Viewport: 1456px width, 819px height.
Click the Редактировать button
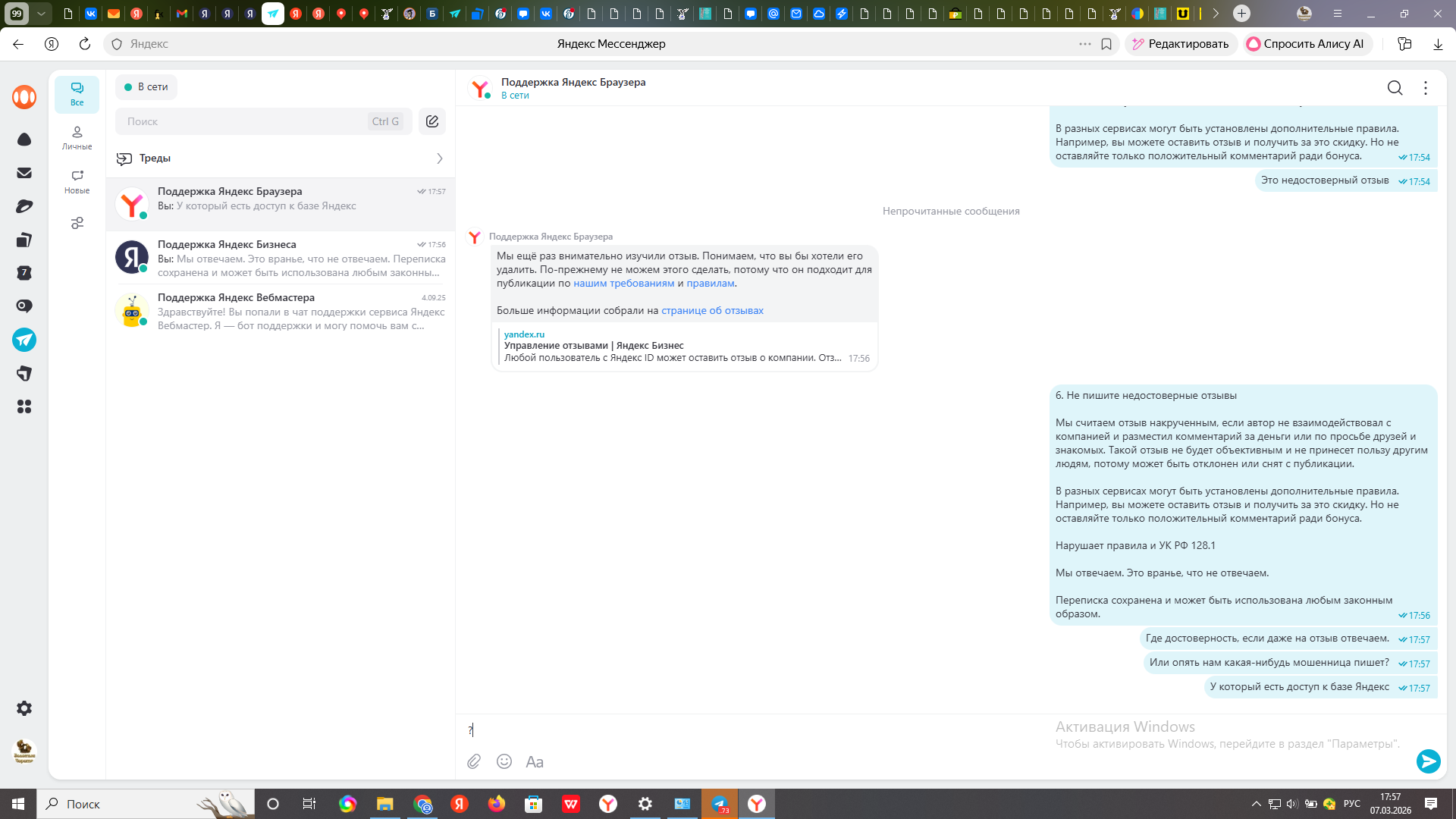(x=1181, y=44)
